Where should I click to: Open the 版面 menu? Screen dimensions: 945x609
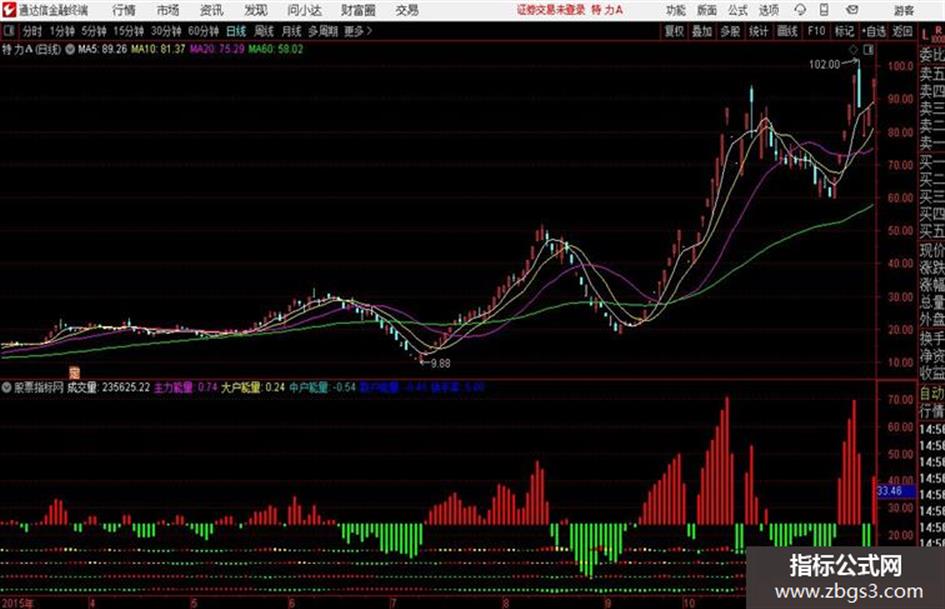[x=706, y=10]
